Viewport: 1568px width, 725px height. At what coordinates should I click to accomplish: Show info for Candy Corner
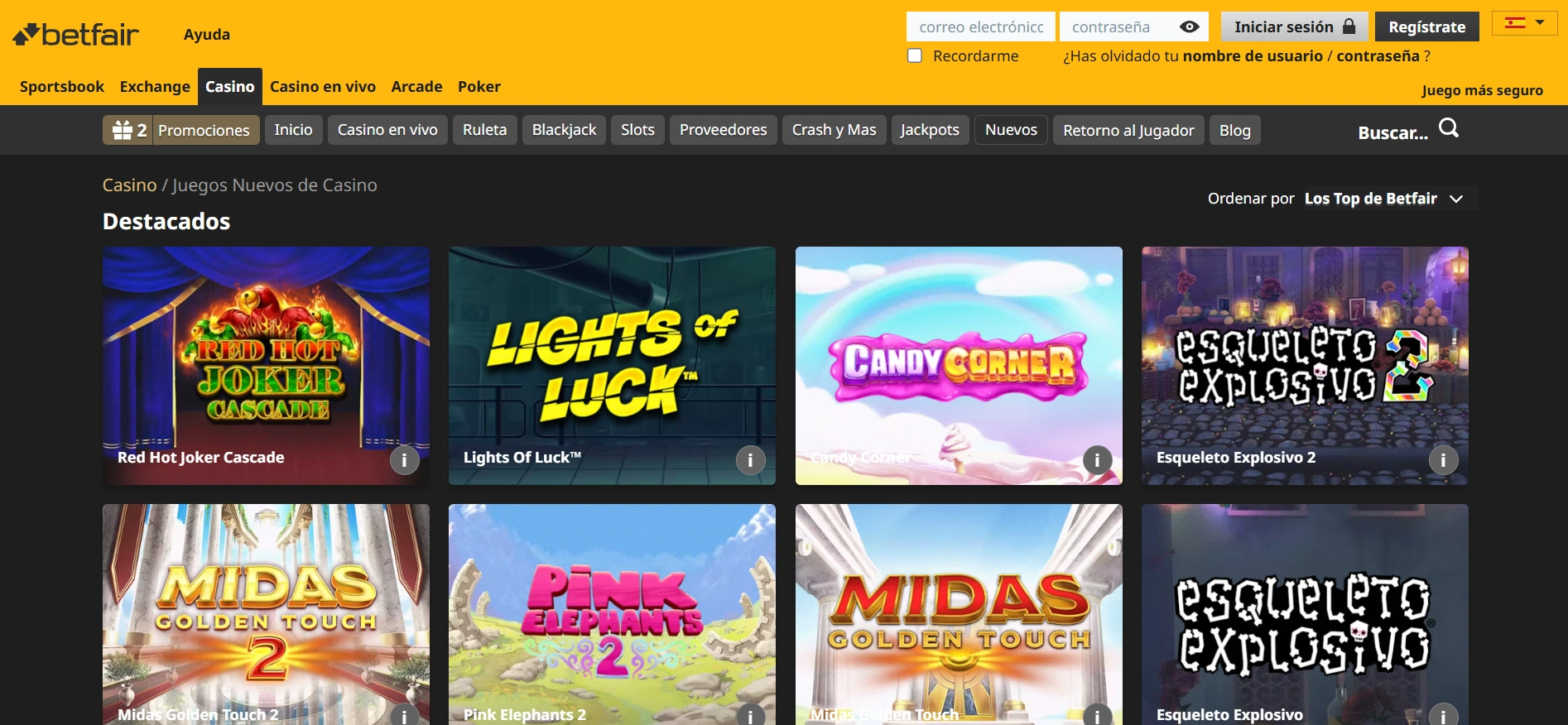[x=1097, y=460]
